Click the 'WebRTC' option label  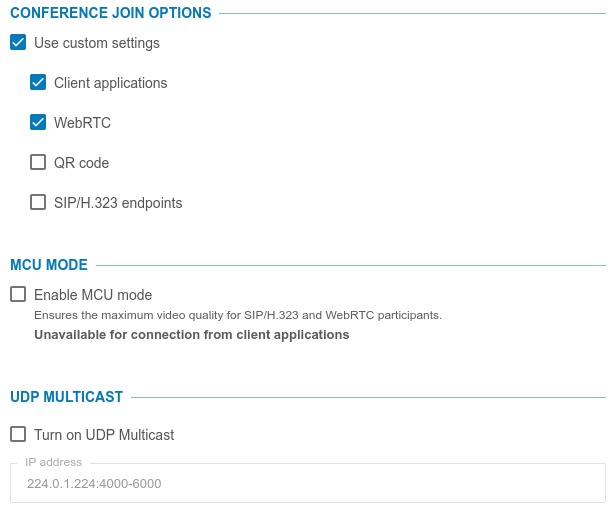click(x=82, y=123)
